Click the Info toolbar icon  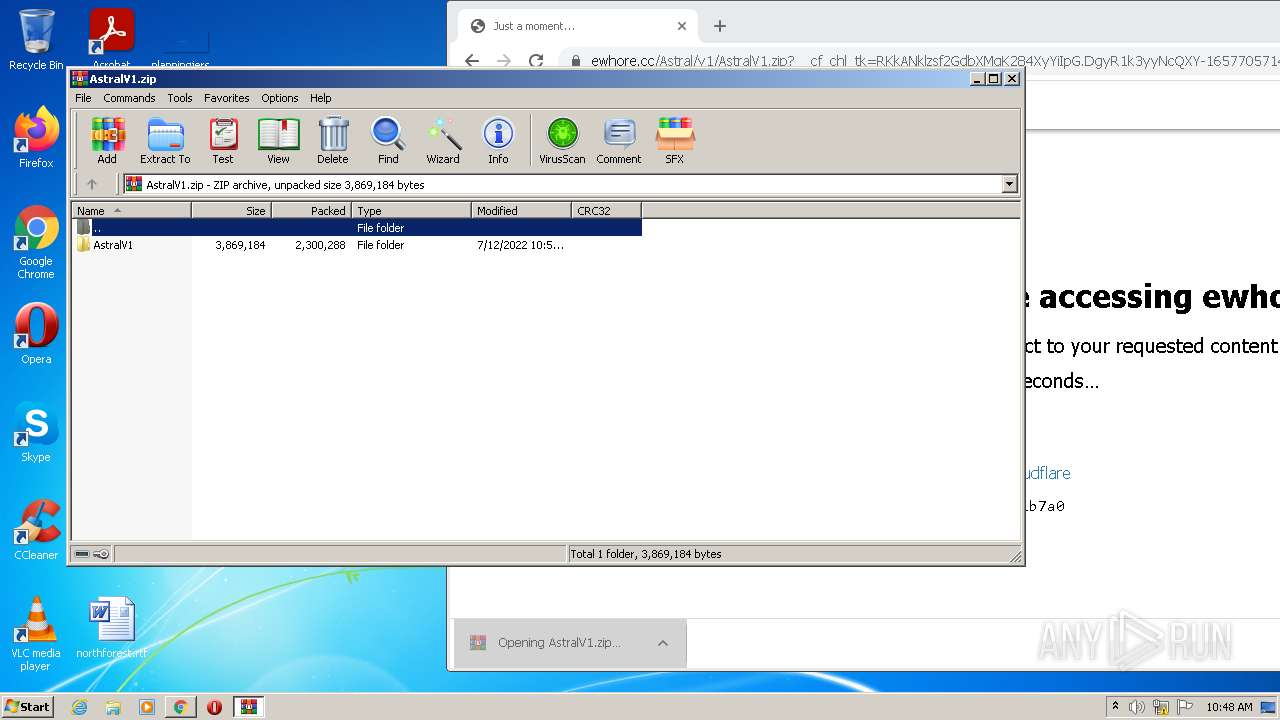click(x=498, y=141)
